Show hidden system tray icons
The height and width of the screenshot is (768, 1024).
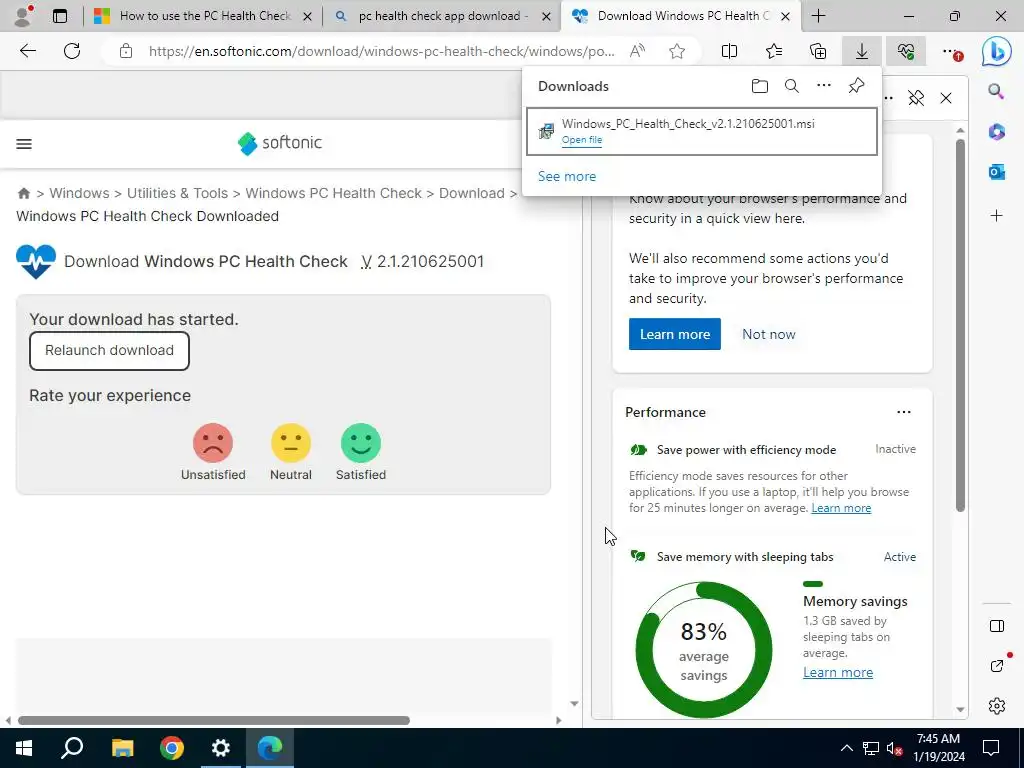[846, 748]
